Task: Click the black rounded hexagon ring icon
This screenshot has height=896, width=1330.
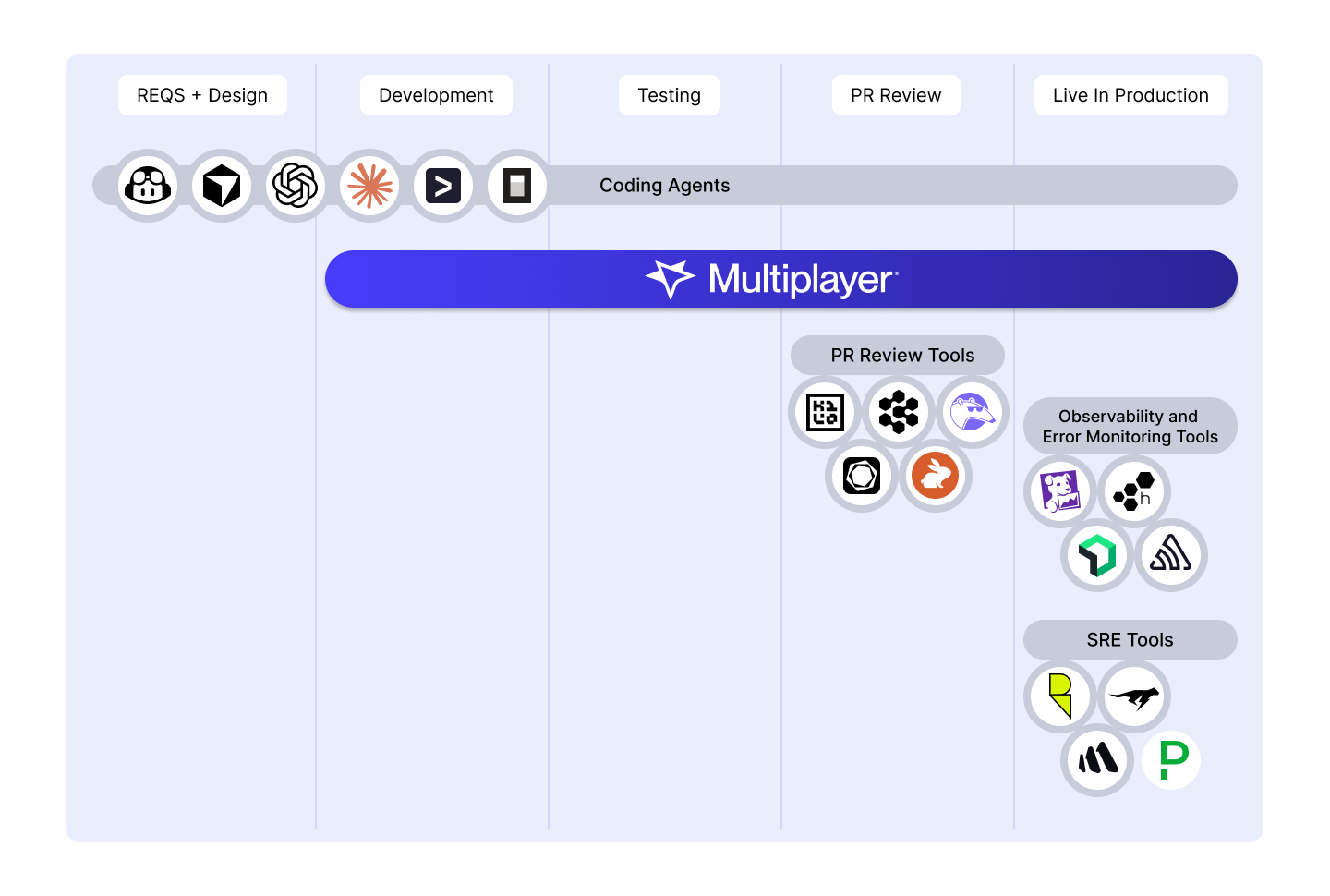Action: pyautogui.click(x=862, y=476)
